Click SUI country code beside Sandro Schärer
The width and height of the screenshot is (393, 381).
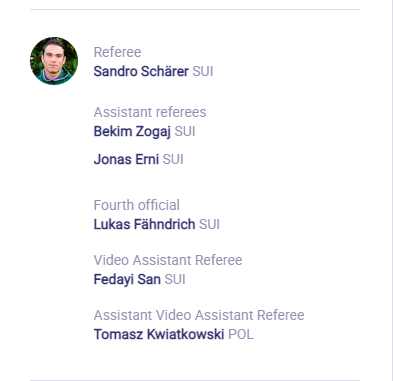[x=203, y=71]
